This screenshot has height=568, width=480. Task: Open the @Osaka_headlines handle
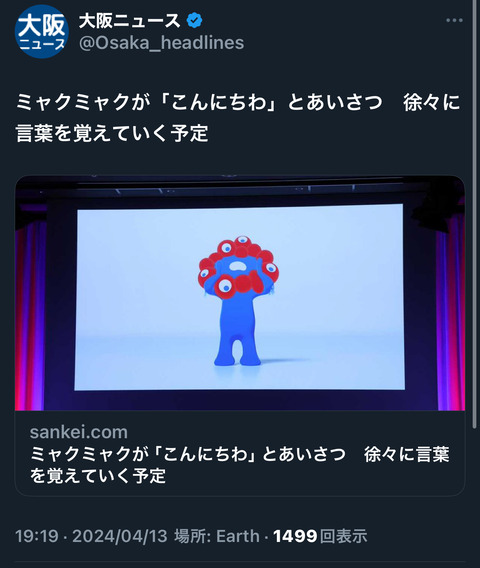(162, 43)
